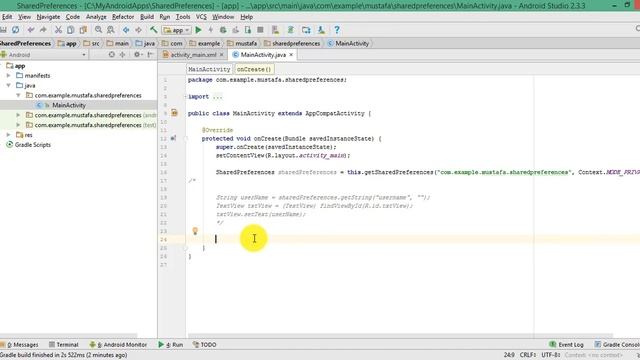Open the Android Monitor tool window
This screenshot has height=360, width=640.
[x=118, y=345]
